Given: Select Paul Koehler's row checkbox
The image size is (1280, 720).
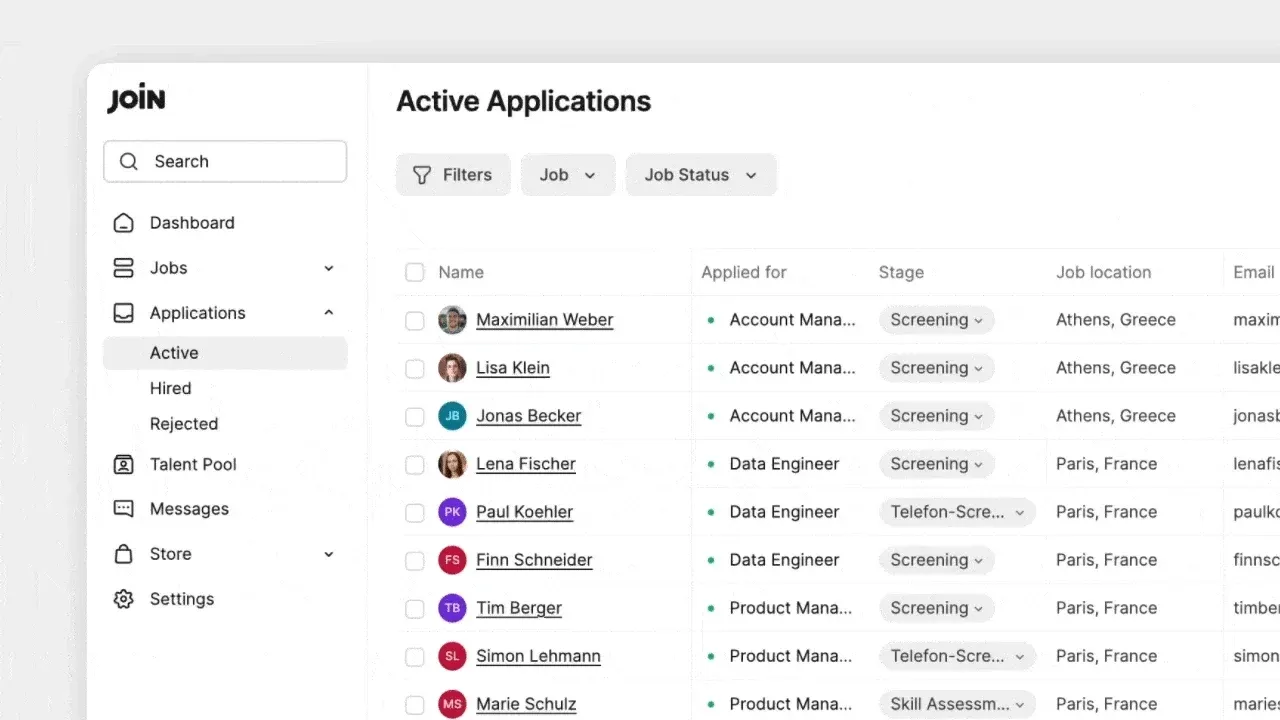Looking at the screenshot, I should (414, 512).
